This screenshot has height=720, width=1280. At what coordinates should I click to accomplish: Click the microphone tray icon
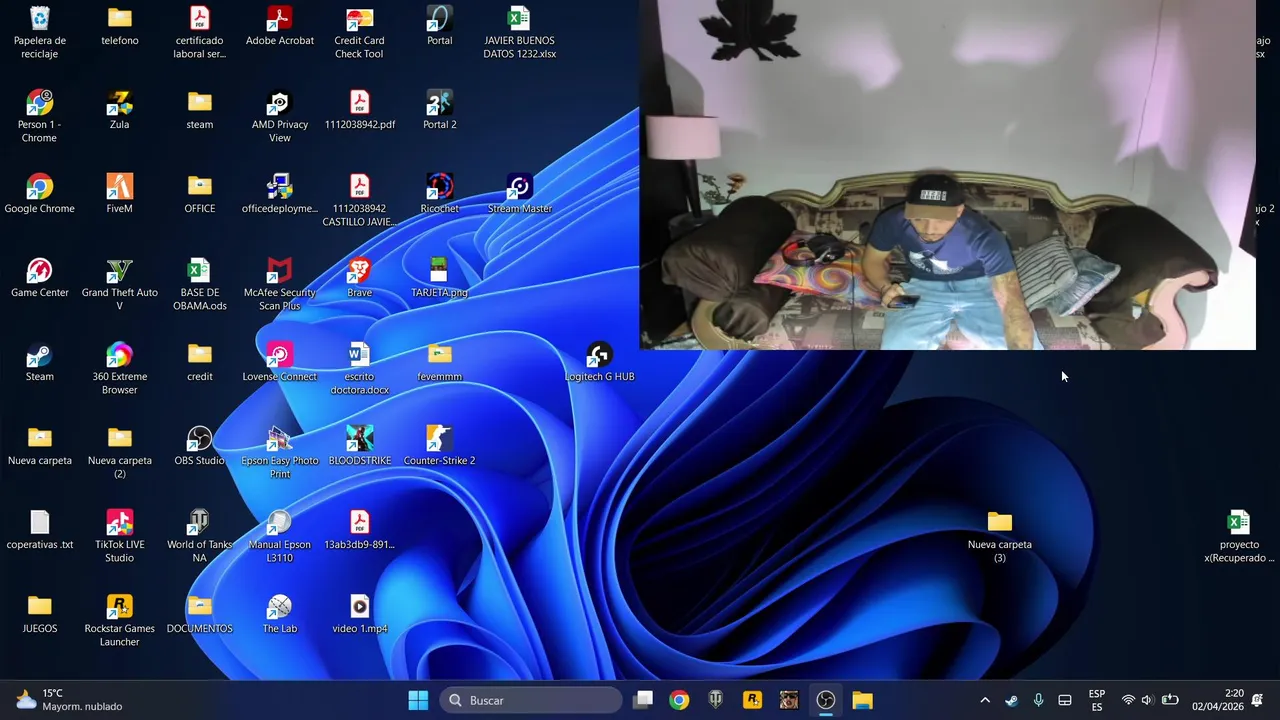pos(1038,700)
